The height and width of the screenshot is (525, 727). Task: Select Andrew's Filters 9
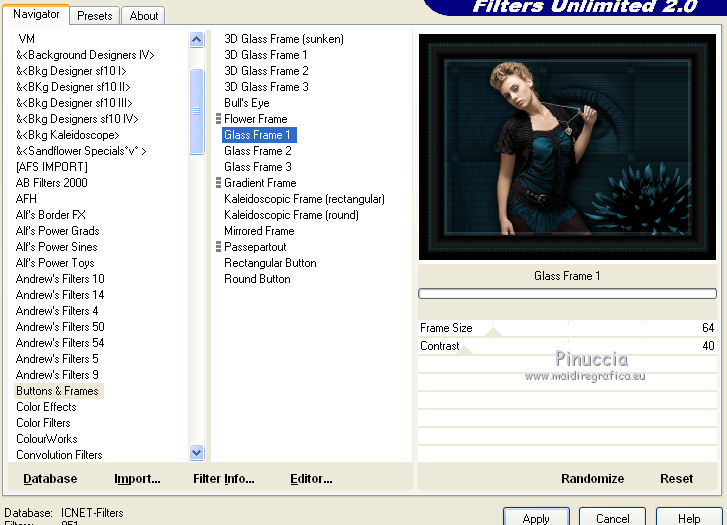coord(57,375)
